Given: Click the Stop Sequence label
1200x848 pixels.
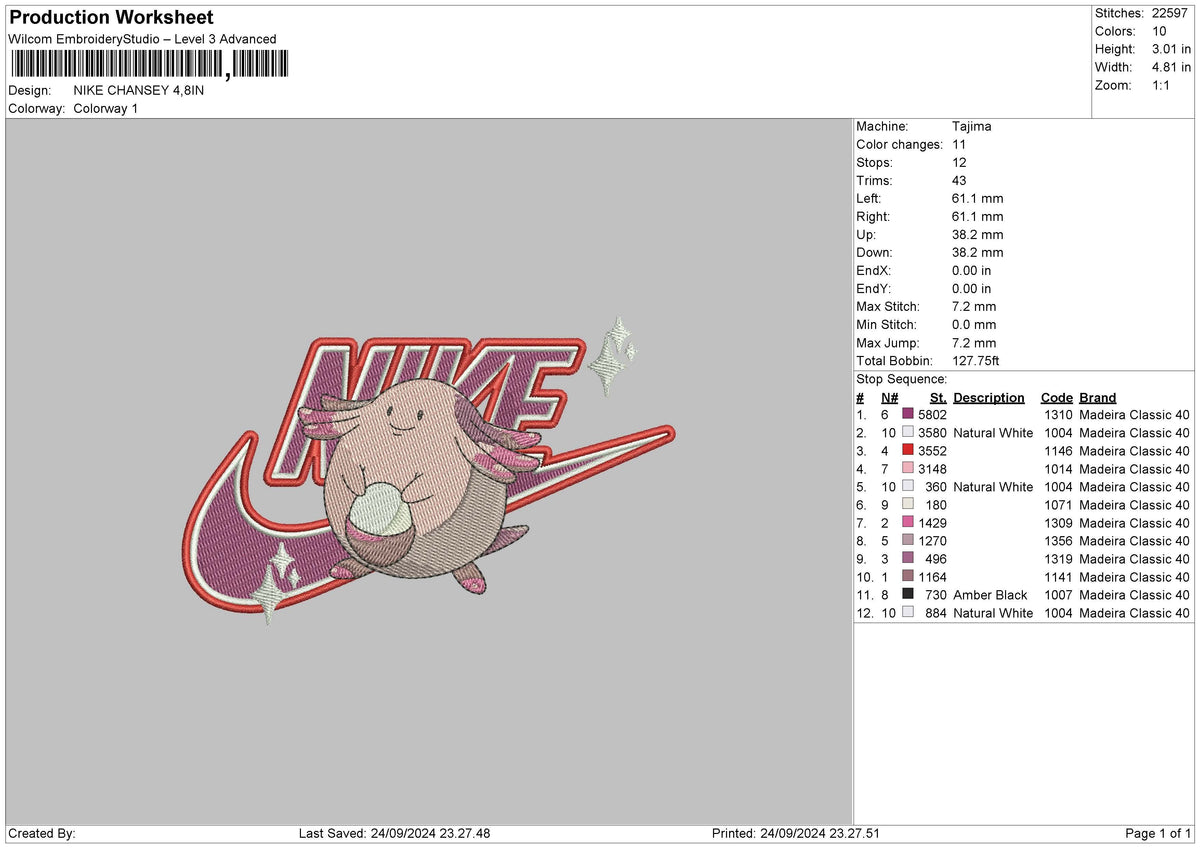Looking at the screenshot, I should click(x=901, y=379).
